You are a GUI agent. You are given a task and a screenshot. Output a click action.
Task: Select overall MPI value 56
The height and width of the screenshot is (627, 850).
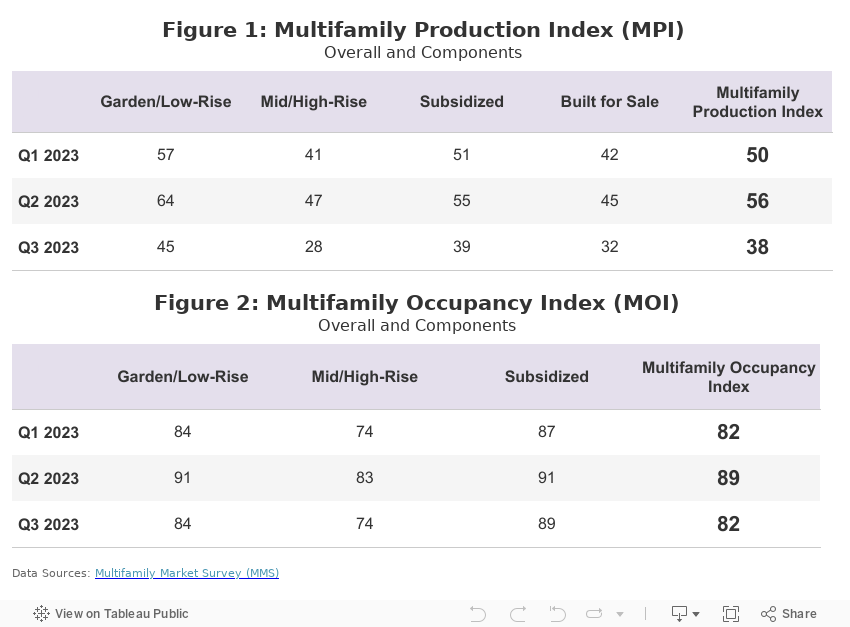click(758, 202)
